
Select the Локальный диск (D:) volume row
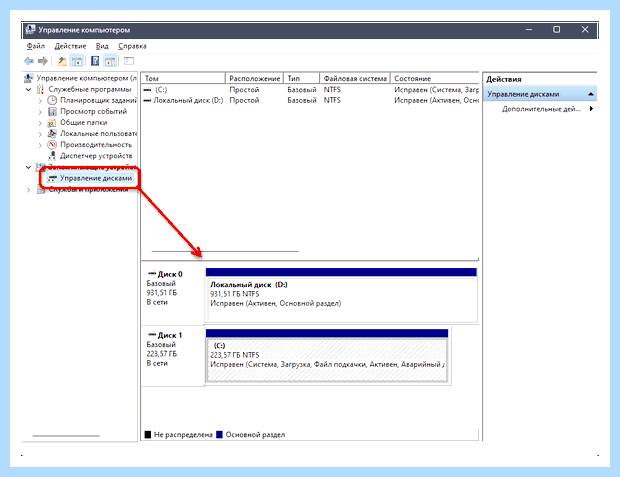[310, 100]
